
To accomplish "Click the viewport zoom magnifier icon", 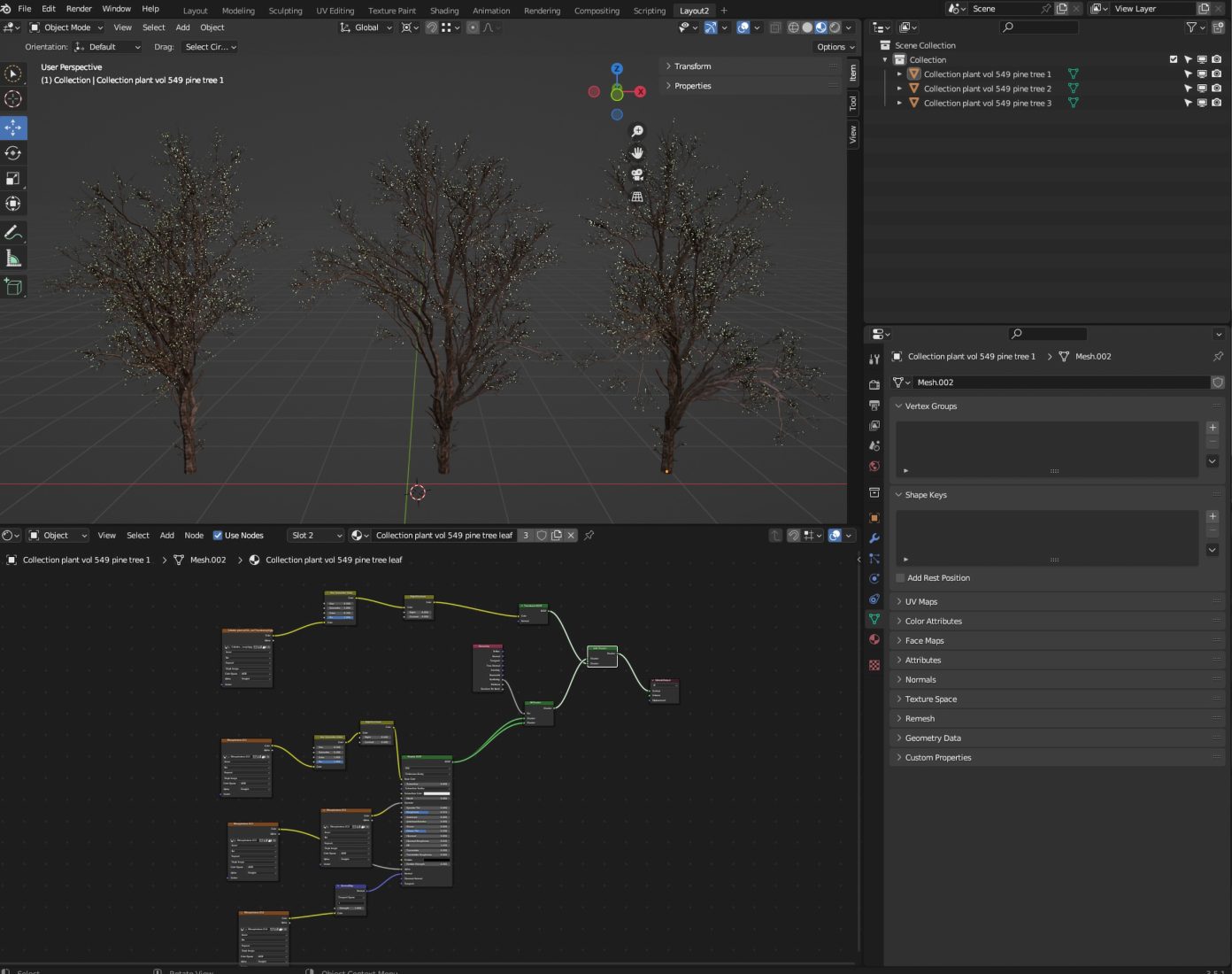I will coord(637,131).
